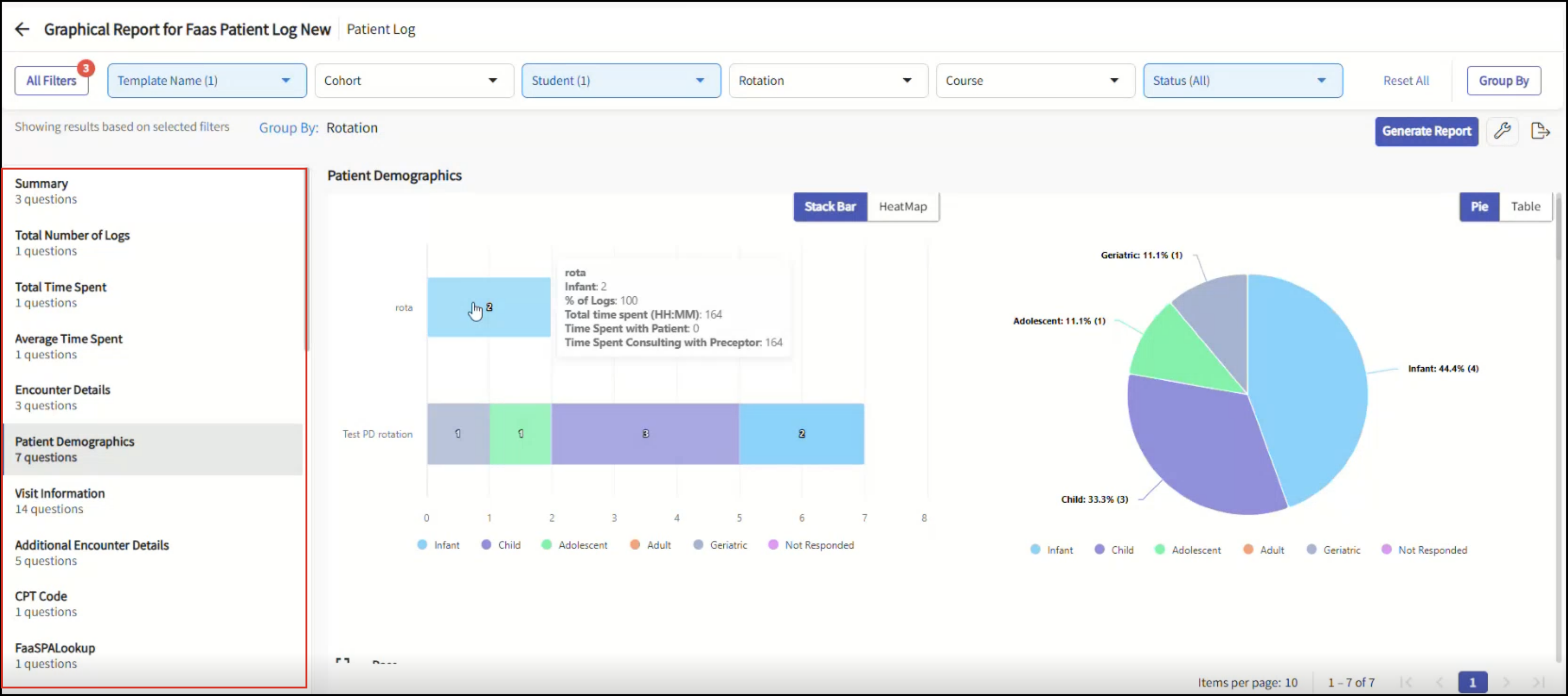Select Visit Information section

(152, 500)
